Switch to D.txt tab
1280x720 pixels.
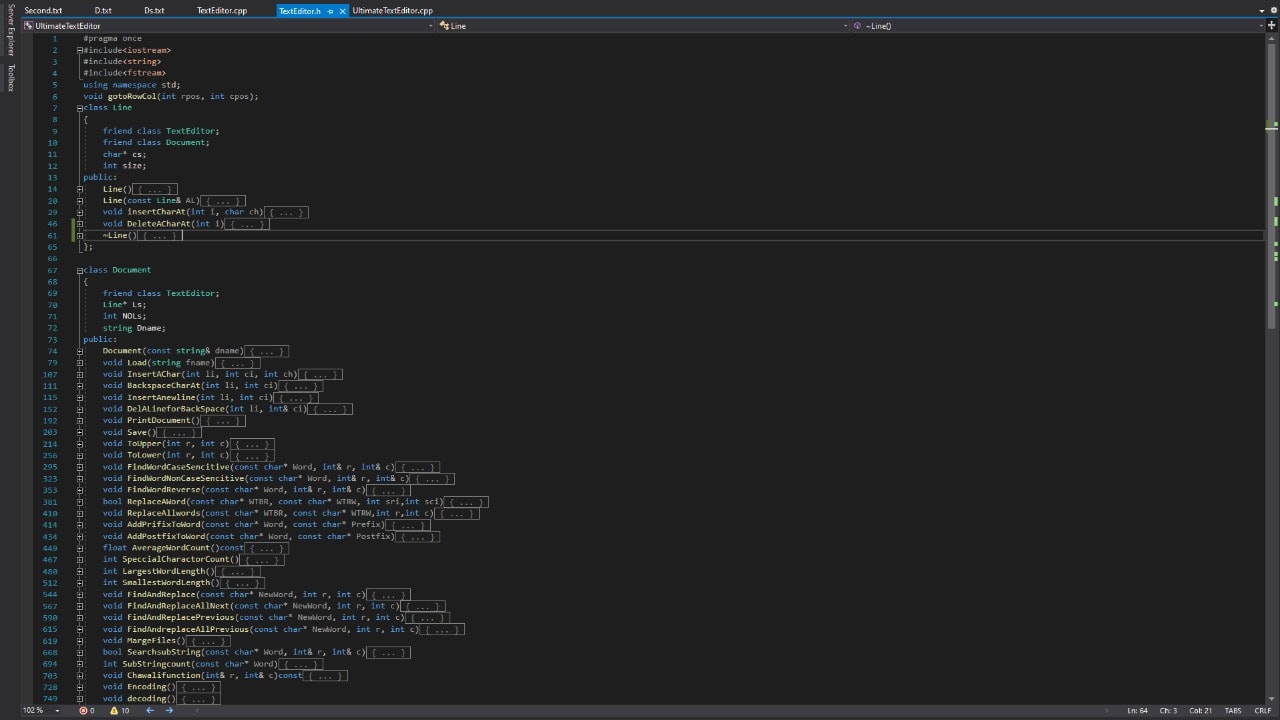coord(103,11)
